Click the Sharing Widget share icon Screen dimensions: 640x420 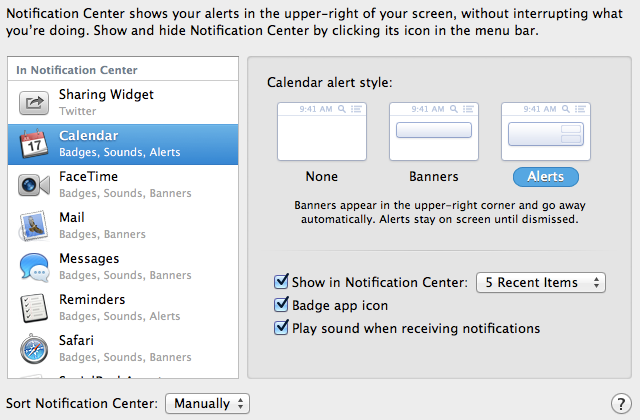pyautogui.click(x=34, y=103)
